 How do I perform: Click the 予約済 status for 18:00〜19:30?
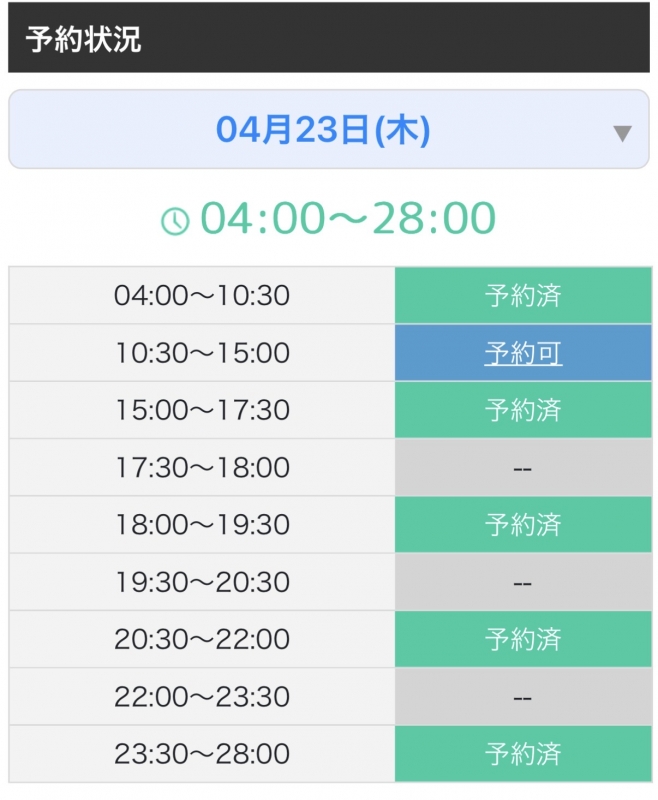[x=524, y=524]
